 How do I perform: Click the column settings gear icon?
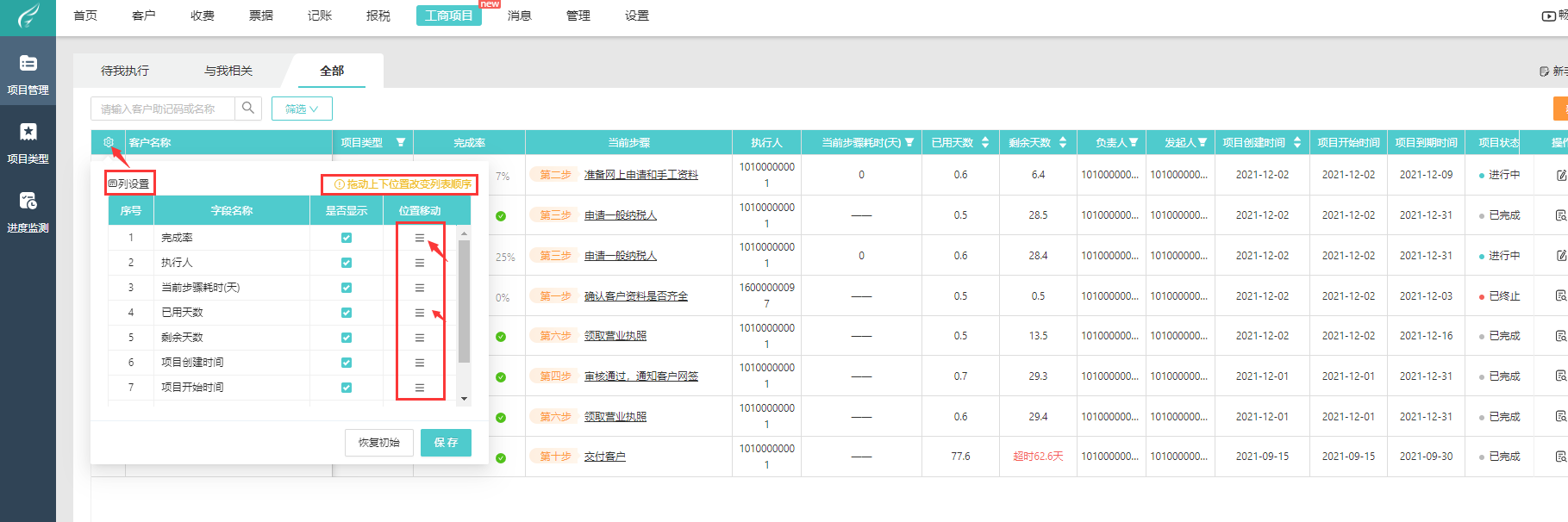point(109,142)
